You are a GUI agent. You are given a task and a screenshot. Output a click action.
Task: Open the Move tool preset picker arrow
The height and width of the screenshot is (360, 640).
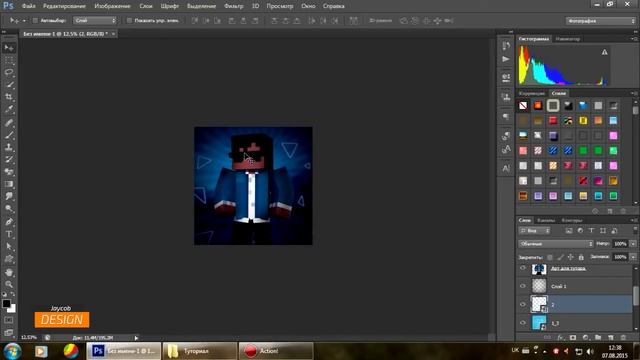tap(24, 21)
